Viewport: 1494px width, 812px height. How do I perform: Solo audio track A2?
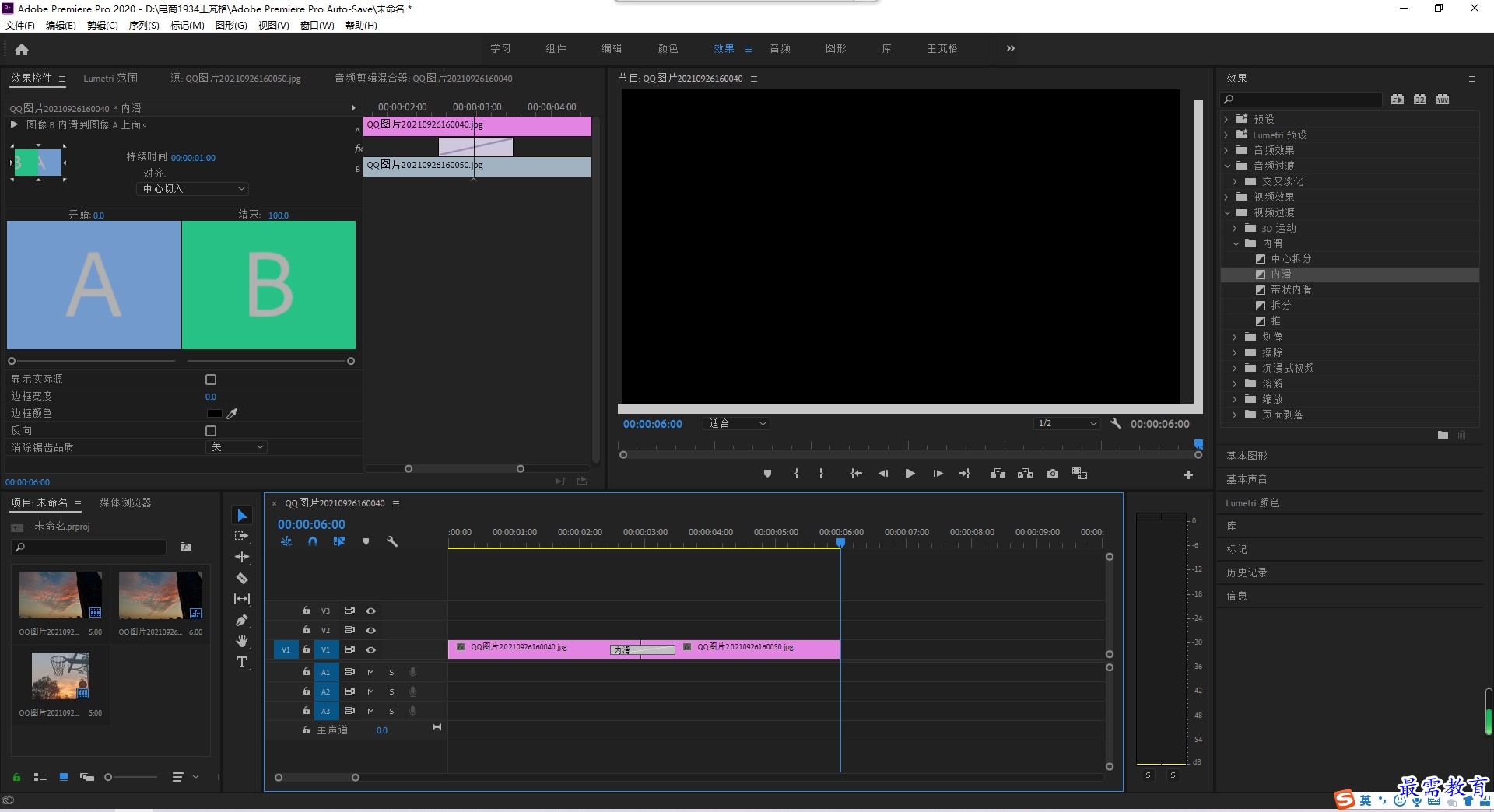pos(391,691)
